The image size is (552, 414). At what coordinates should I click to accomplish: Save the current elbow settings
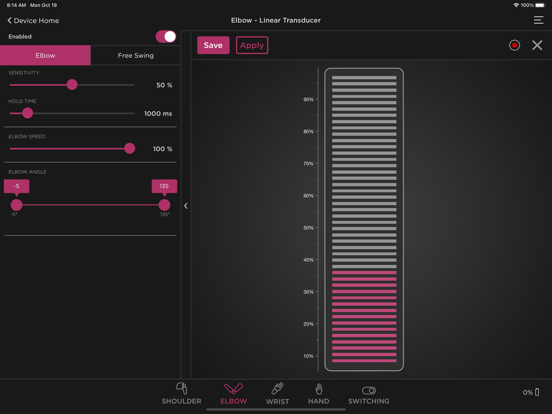click(213, 45)
